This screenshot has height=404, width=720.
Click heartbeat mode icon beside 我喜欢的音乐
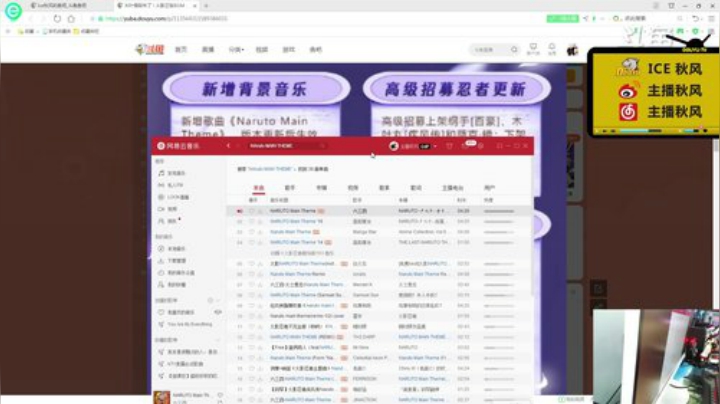pos(218,312)
